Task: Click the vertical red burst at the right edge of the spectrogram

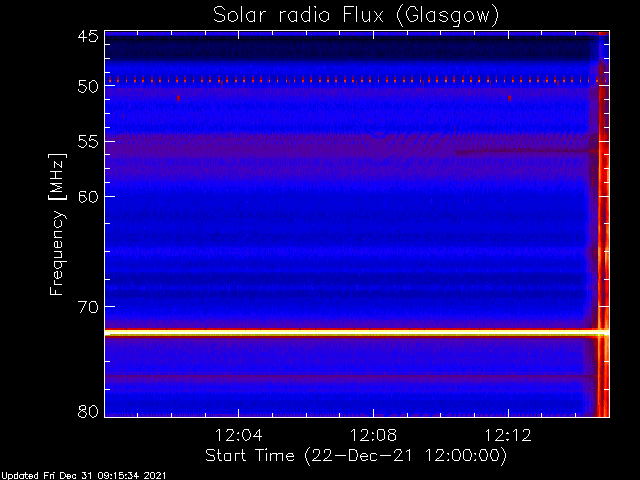Action: (x=603, y=224)
